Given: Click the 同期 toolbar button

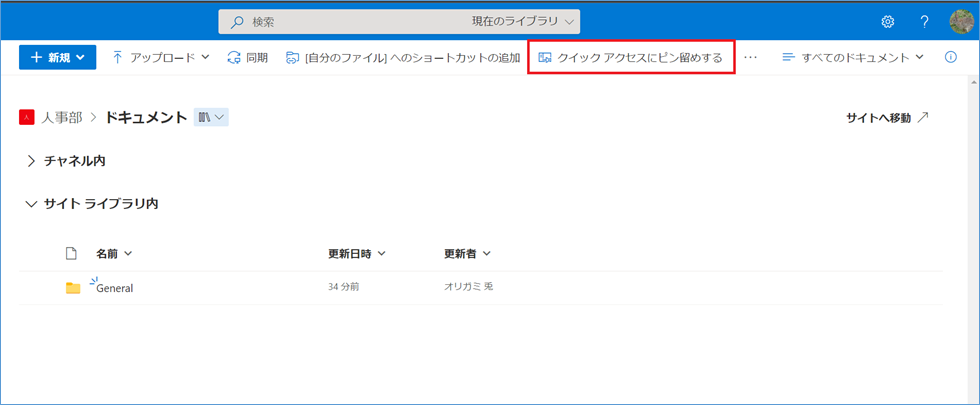Looking at the screenshot, I should tap(248, 57).
